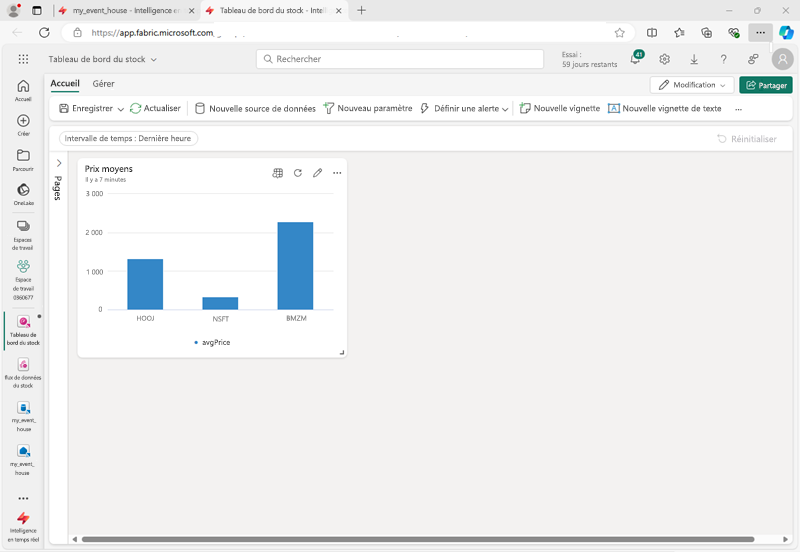Go to Accueil in left sidebar

(x=23, y=91)
